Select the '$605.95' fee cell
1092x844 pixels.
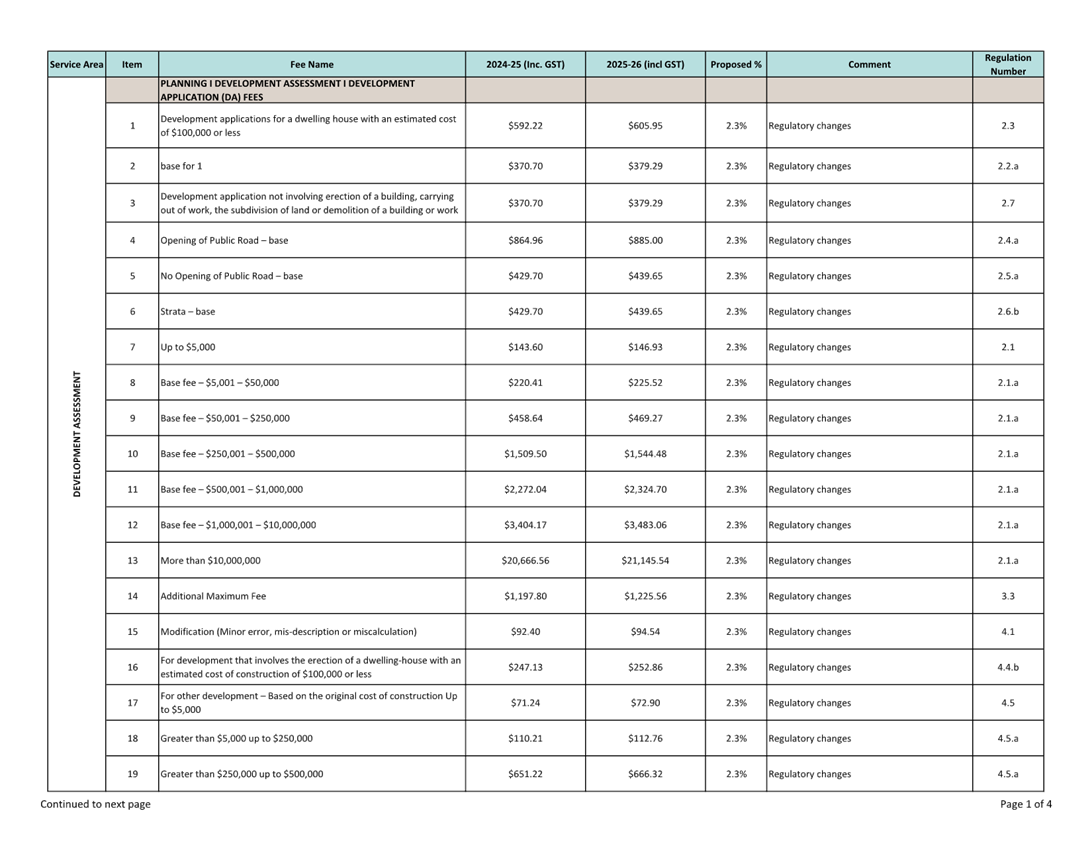(x=645, y=125)
